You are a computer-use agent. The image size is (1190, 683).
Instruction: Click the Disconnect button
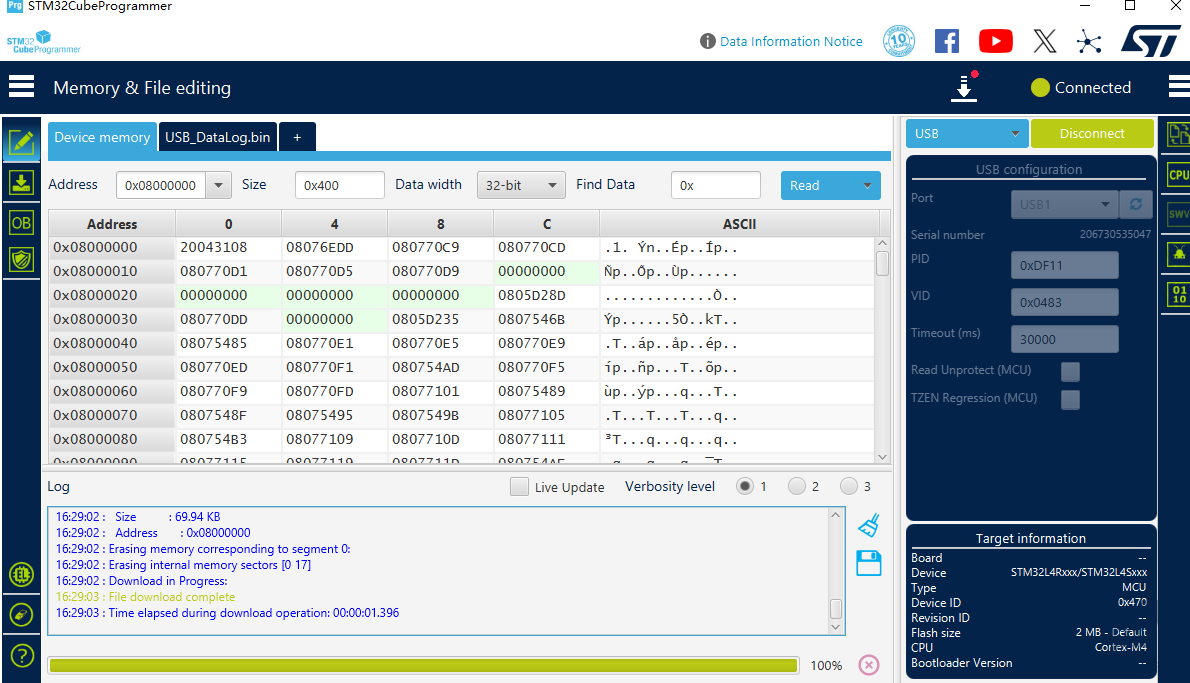pyautogui.click(x=1092, y=133)
